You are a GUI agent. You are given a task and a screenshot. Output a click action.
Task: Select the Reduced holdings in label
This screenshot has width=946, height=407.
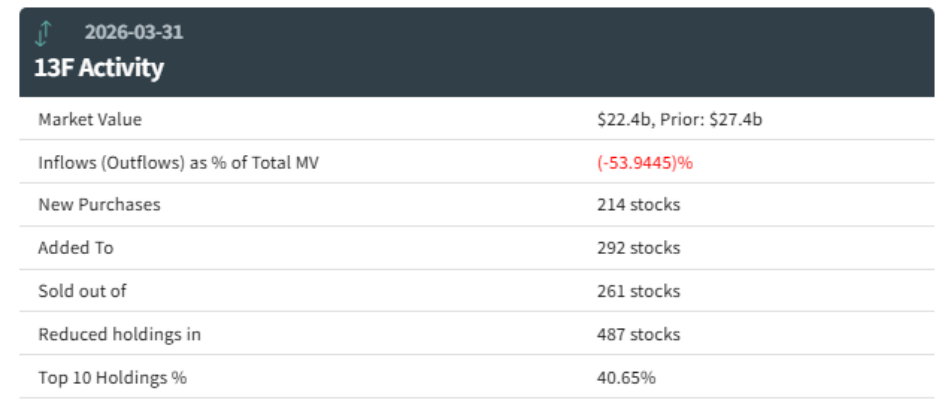tap(119, 334)
